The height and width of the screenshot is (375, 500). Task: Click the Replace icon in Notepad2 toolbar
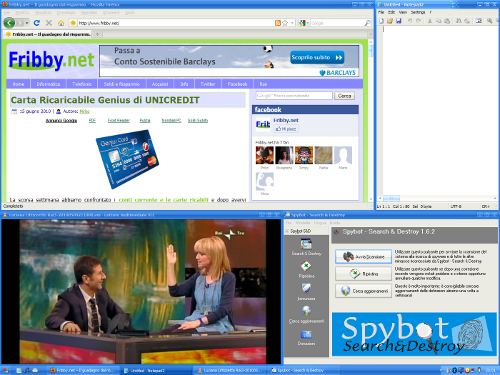[467, 21]
